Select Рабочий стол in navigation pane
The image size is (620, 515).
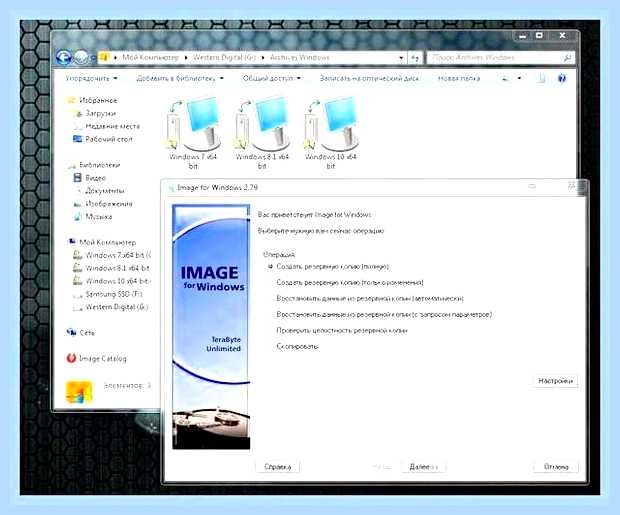(x=103, y=139)
